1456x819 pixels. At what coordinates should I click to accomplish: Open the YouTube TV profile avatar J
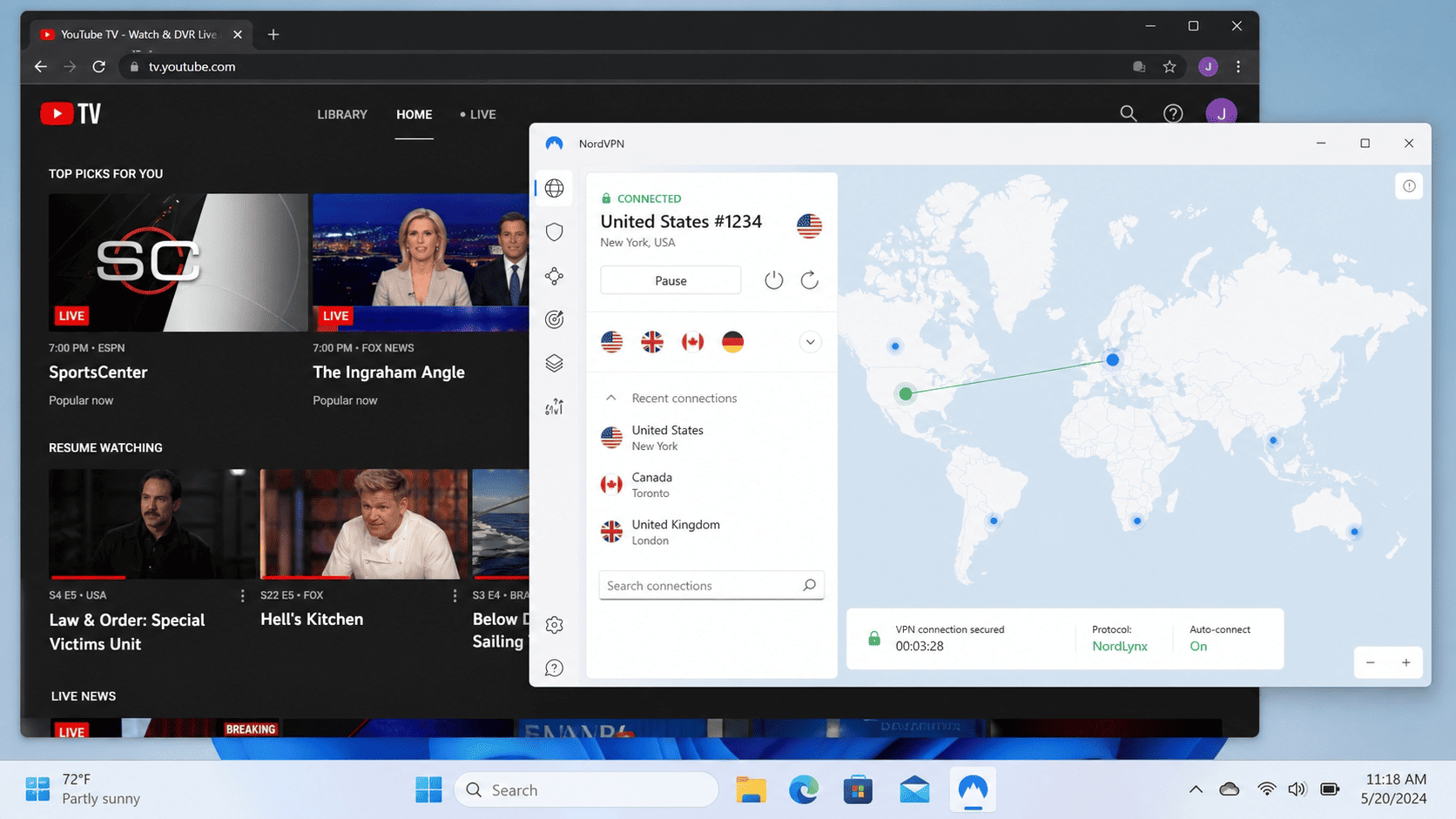[x=1221, y=113]
